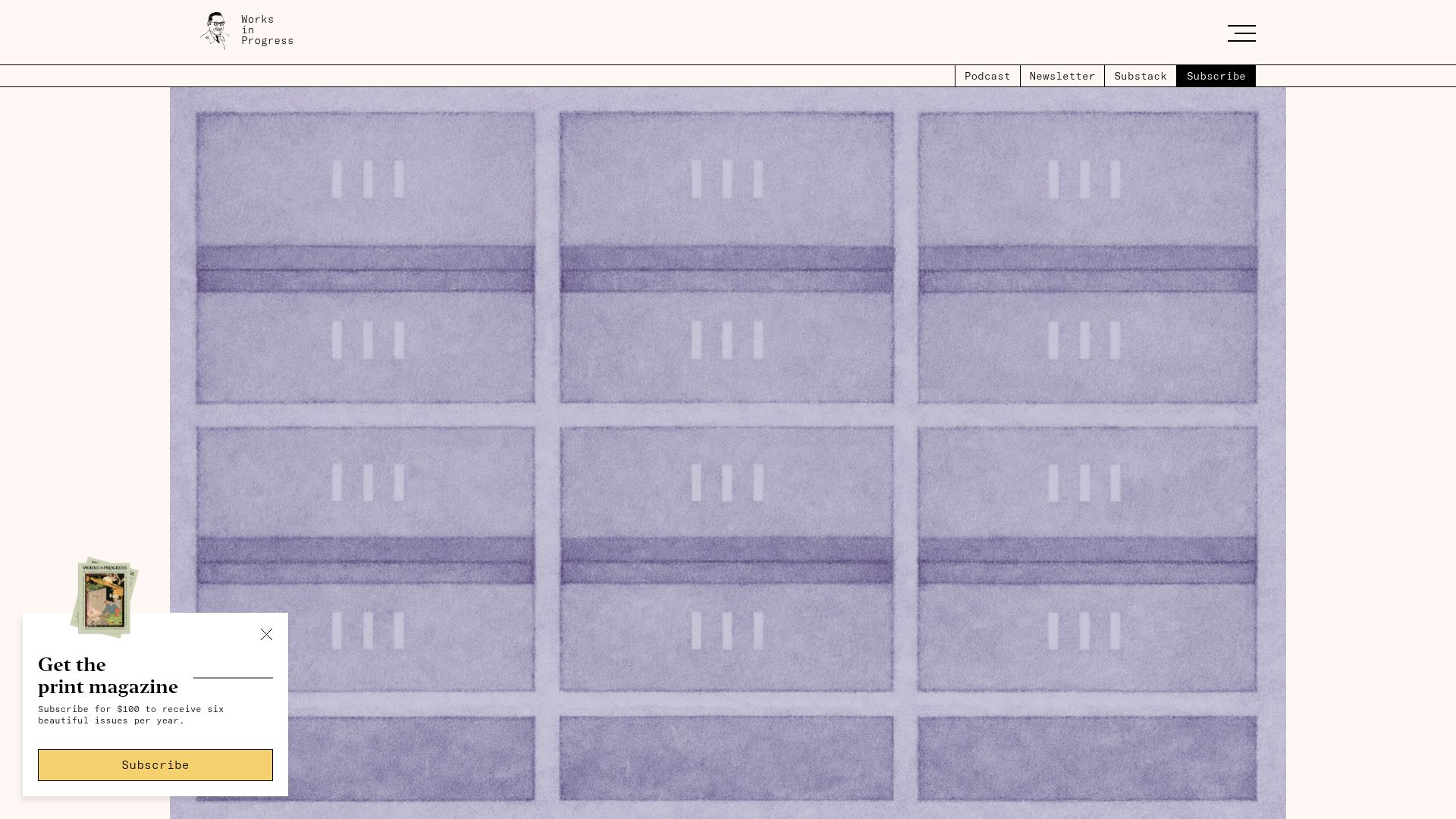Click the yellow Subscribe button in popup
Image resolution: width=1456 pixels, height=819 pixels.
155,765
